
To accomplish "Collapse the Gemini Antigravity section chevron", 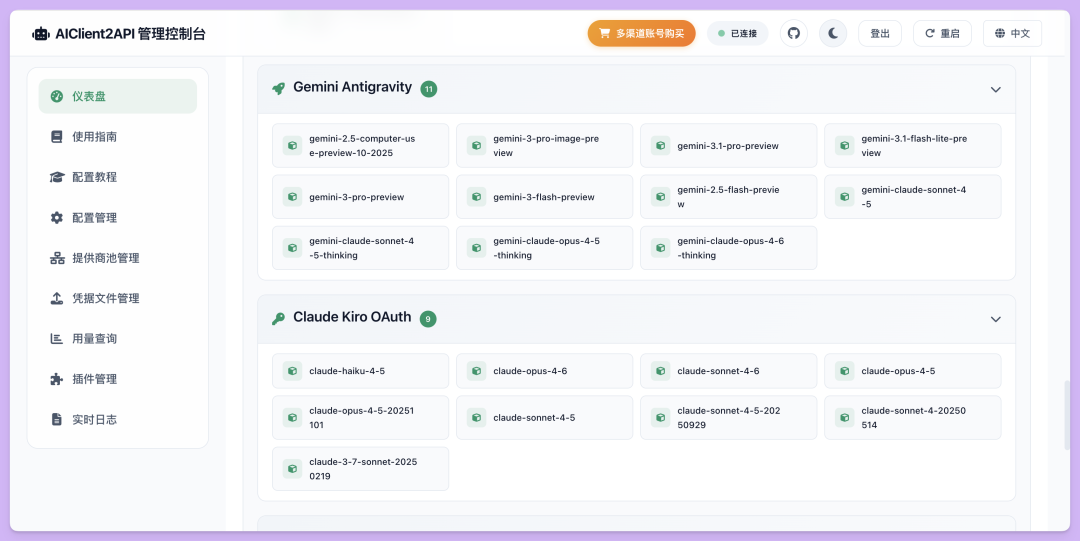I will tap(995, 89).
